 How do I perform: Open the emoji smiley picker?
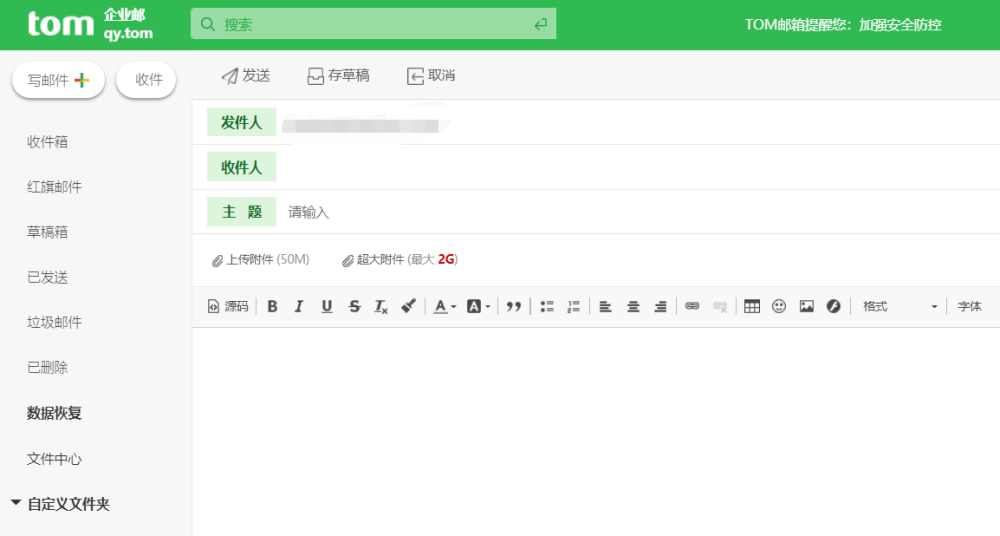pos(779,306)
